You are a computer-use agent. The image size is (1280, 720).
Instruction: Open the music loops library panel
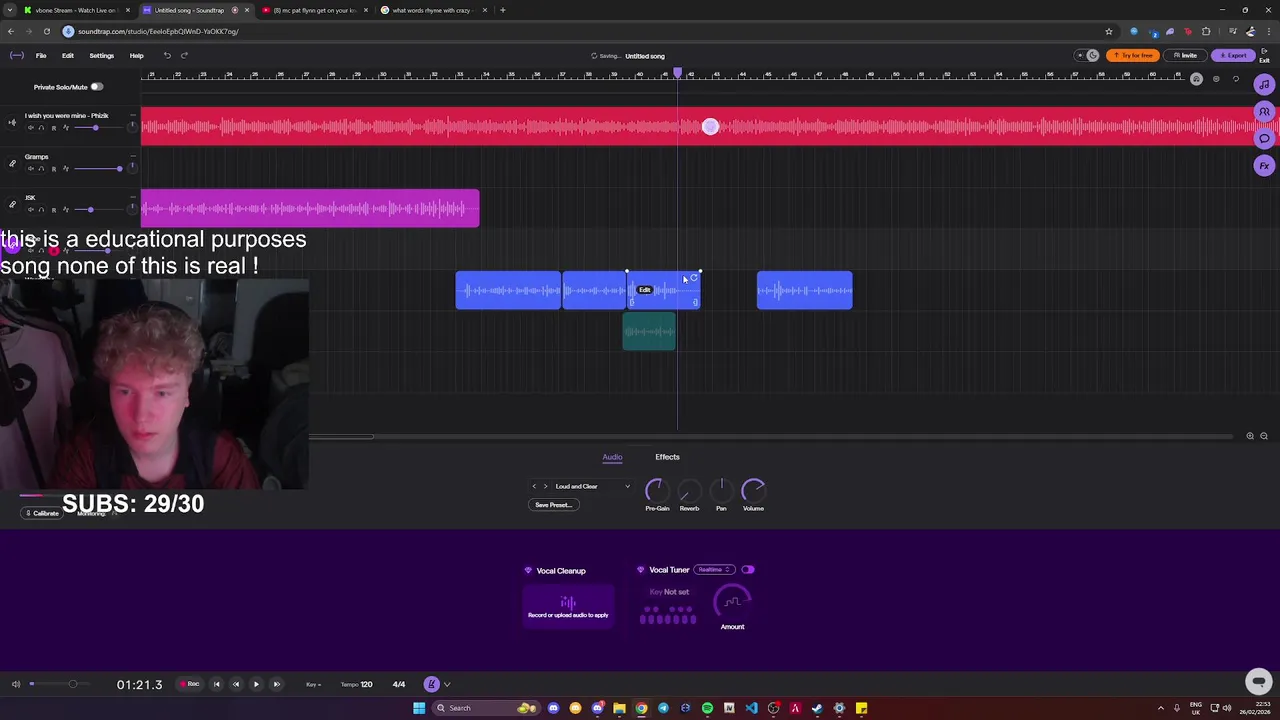coord(1265,85)
